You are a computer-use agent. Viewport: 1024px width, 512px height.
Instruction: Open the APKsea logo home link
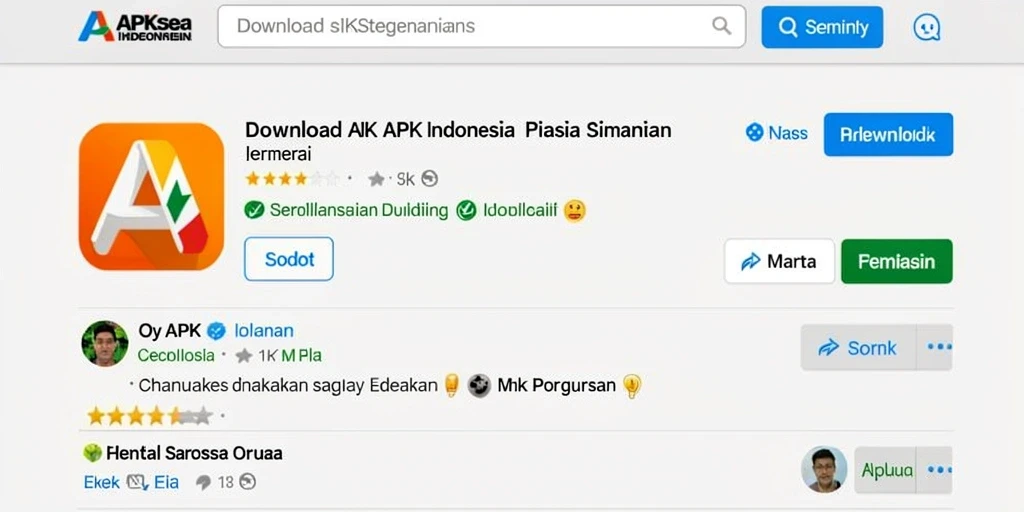[x=135, y=26]
